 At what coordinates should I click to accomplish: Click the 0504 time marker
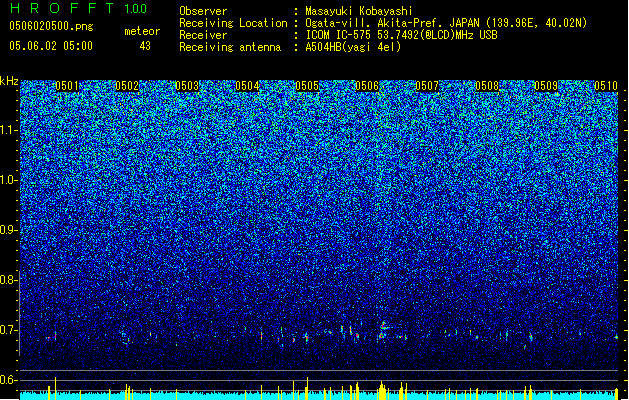[x=247, y=86]
